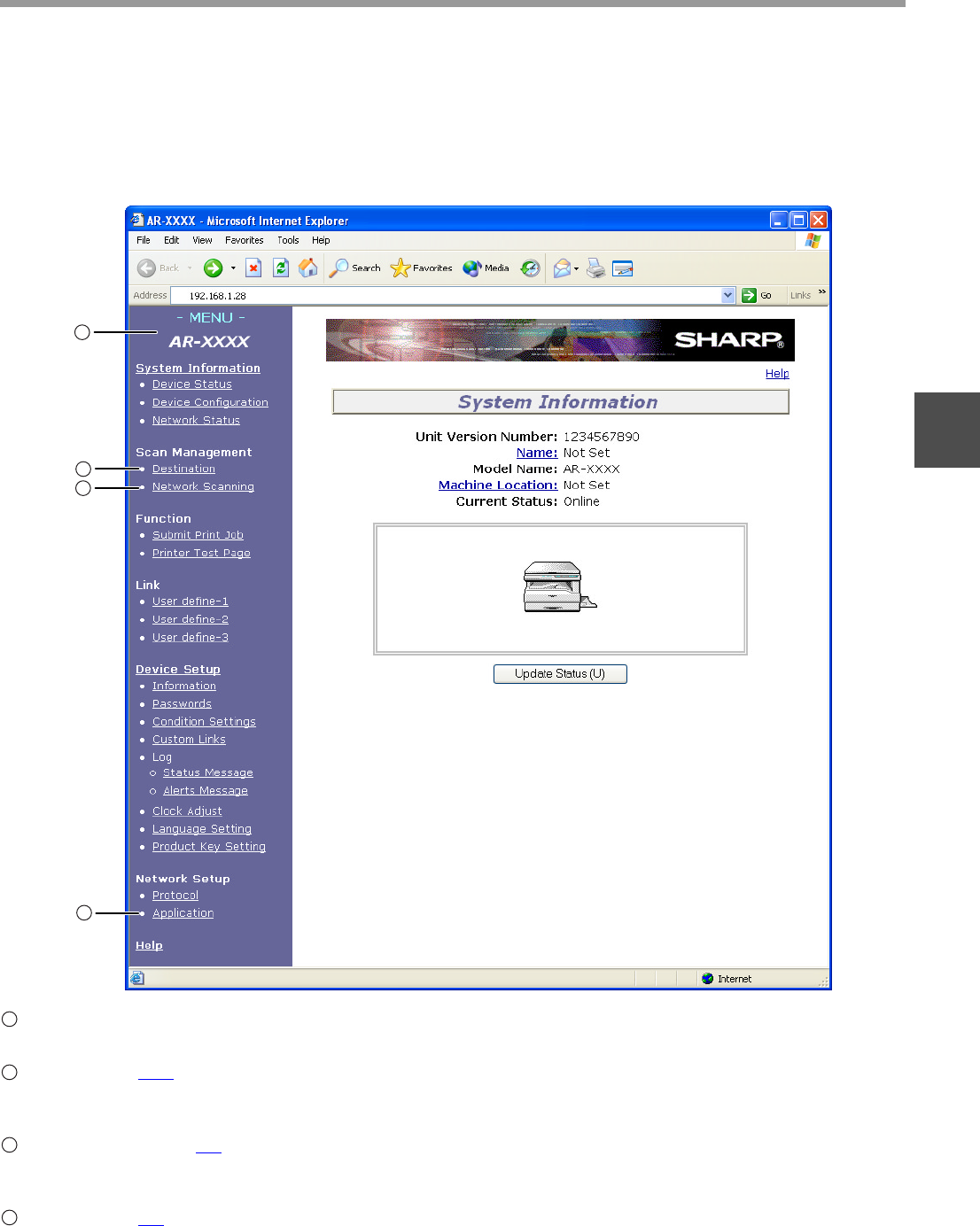Click the Print icon in toolbar

click(595, 268)
